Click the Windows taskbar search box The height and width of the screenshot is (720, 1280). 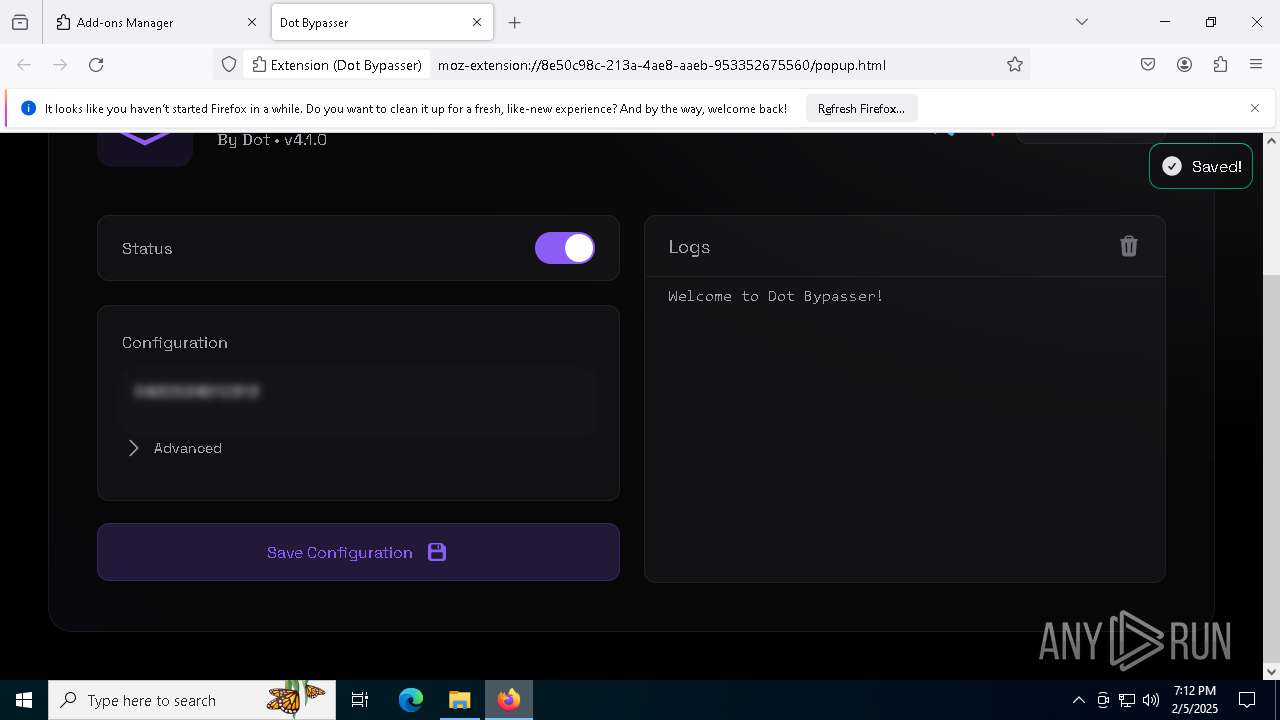pos(191,700)
